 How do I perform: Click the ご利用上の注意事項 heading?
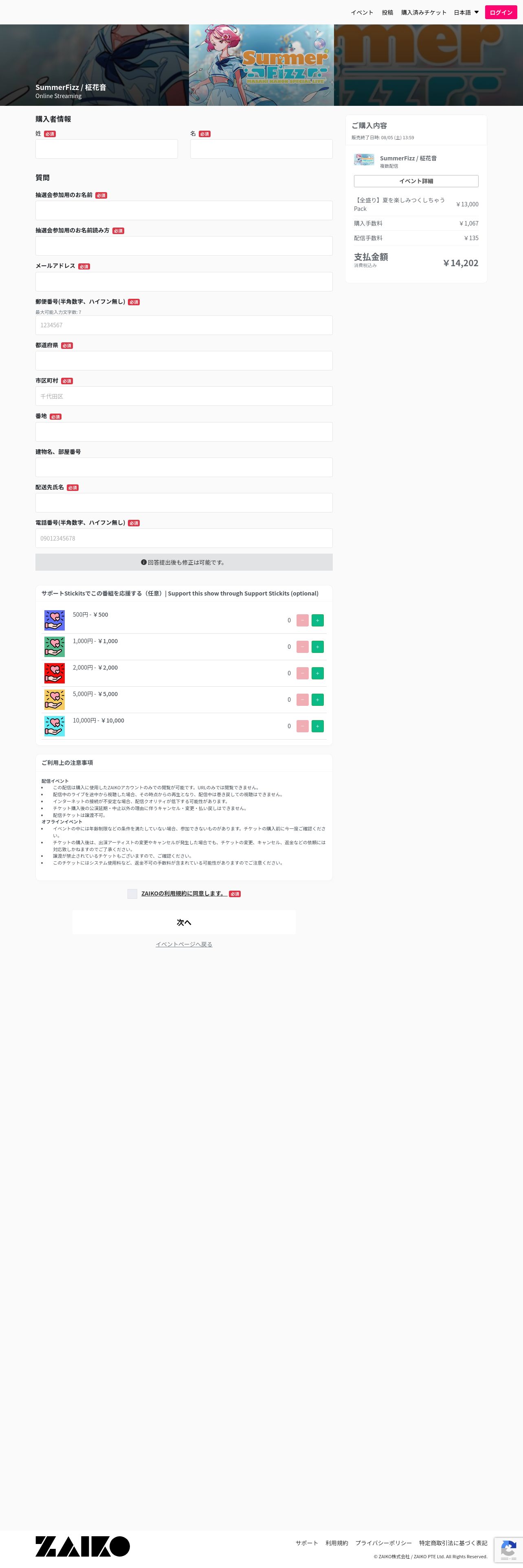coord(67,763)
